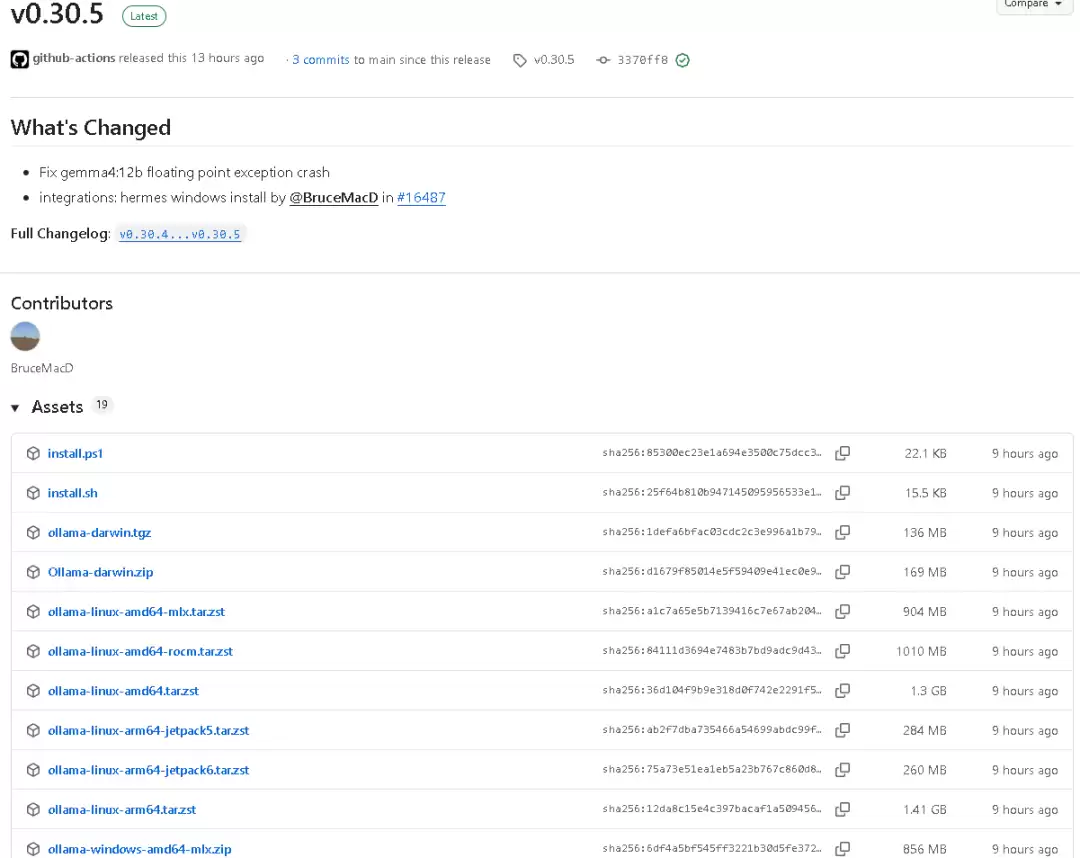Open pull request #16487
The width and height of the screenshot is (1080, 858).
[421, 198]
